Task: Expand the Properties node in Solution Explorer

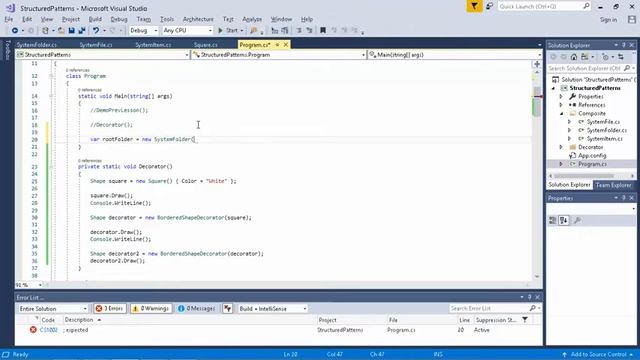Action: (561, 97)
